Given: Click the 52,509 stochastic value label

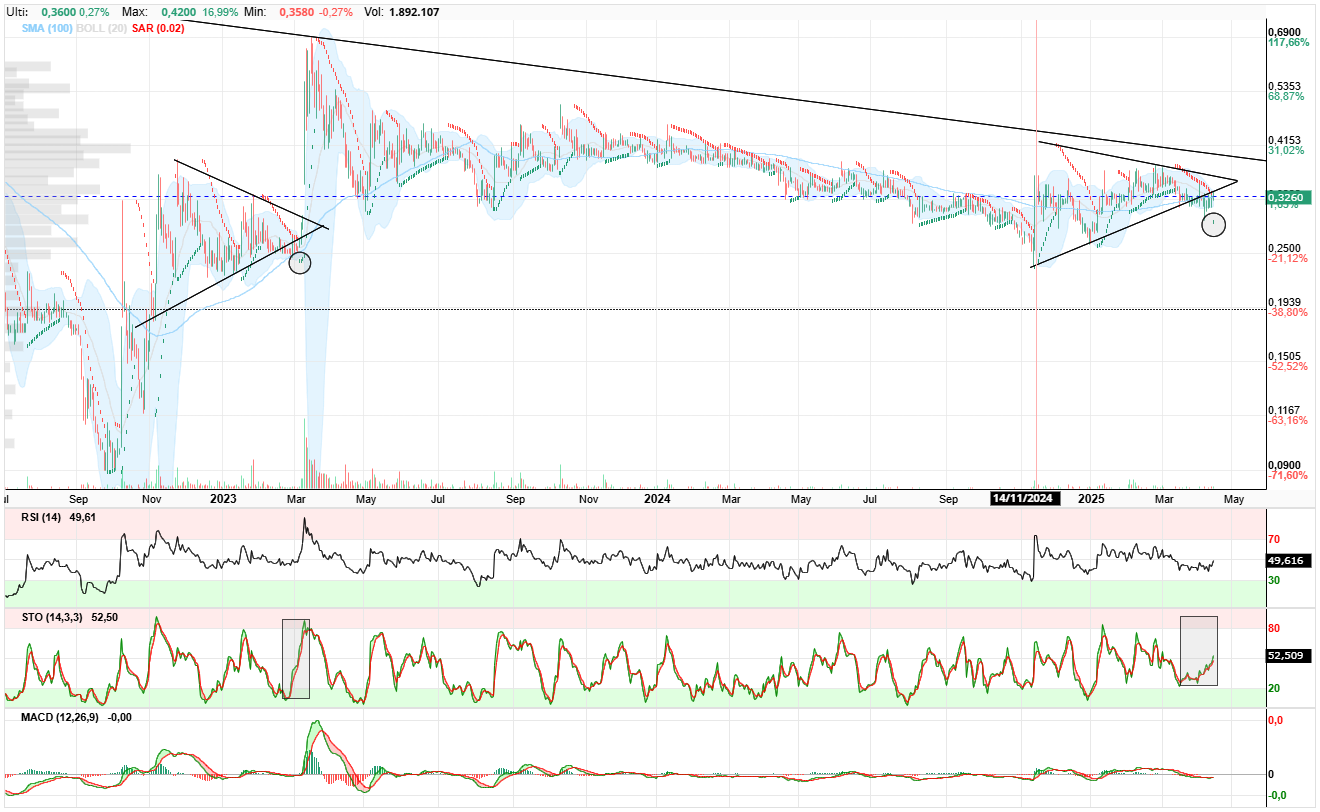Looking at the screenshot, I should (x=1285, y=657).
